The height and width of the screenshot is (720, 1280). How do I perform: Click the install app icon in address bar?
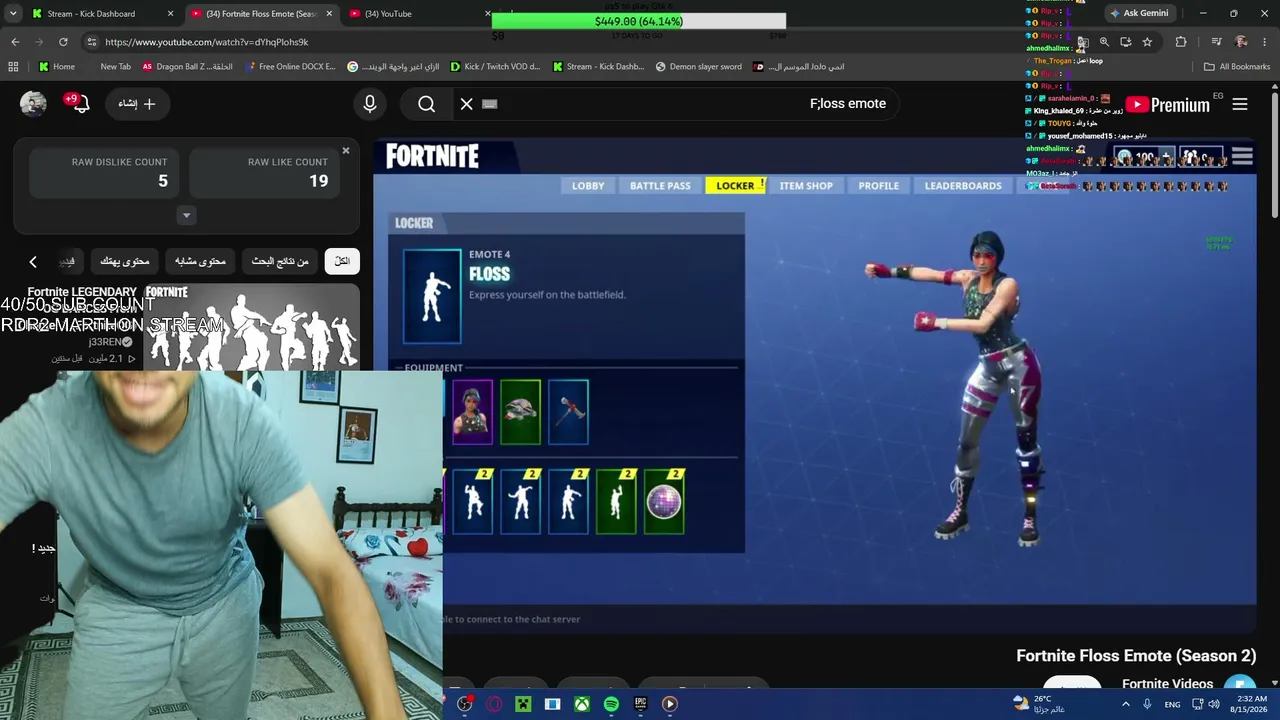(1126, 42)
